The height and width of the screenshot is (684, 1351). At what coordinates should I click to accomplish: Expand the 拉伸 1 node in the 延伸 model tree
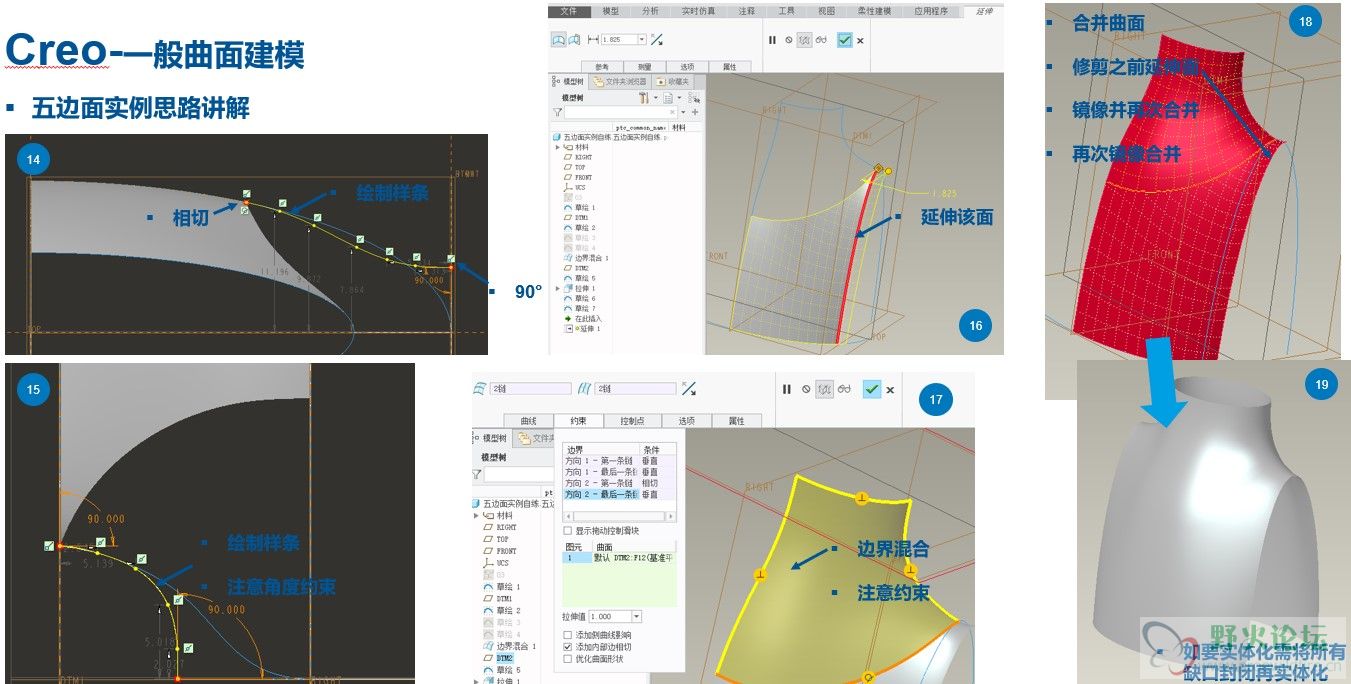pyautogui.click(x=558, y=288)
